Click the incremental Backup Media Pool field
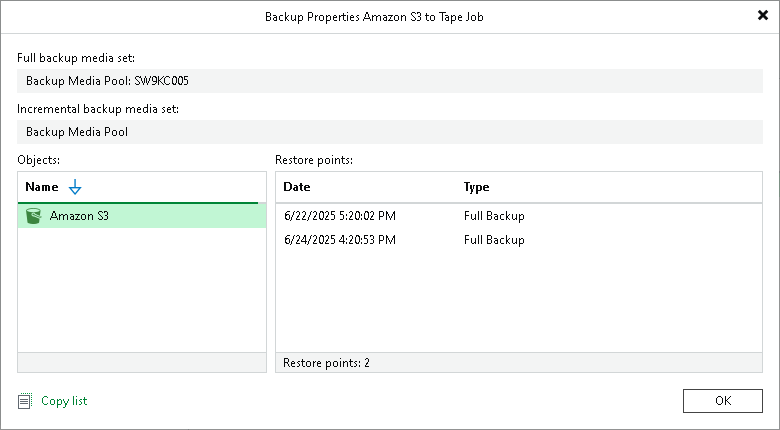 [x=390, y=132]
